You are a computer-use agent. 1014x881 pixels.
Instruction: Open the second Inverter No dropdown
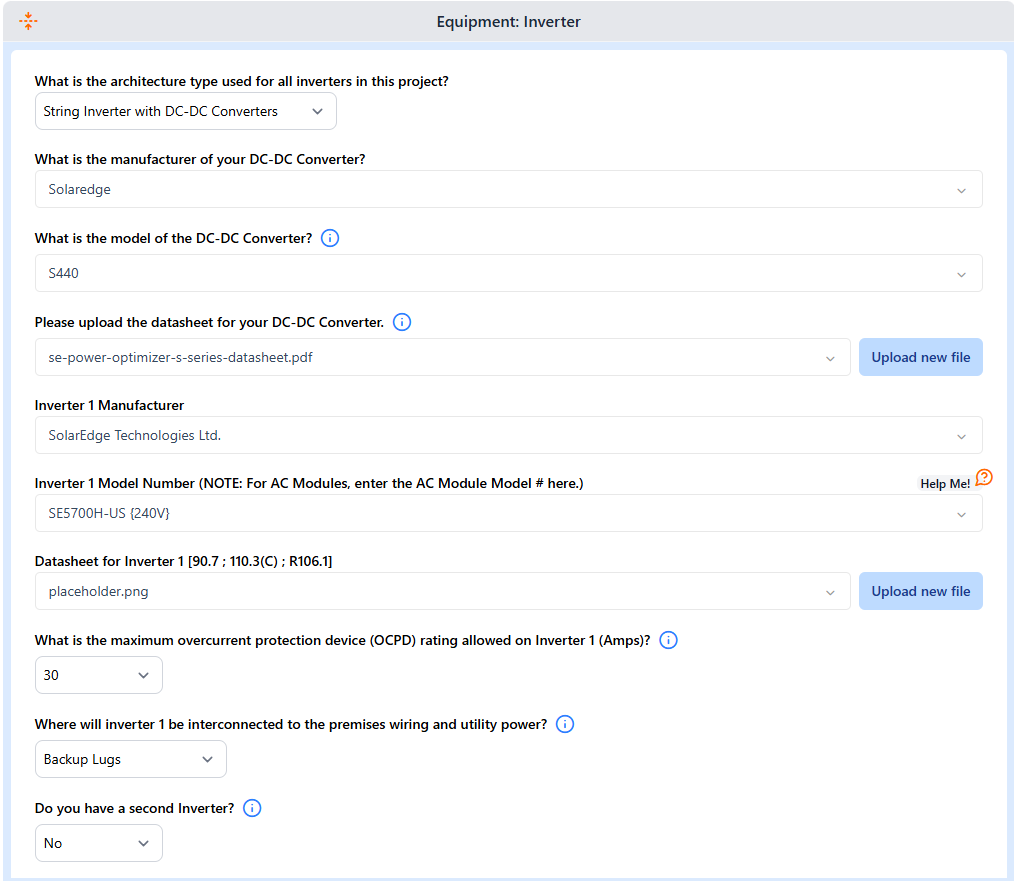pyautogui.click(x=98, y=843)
